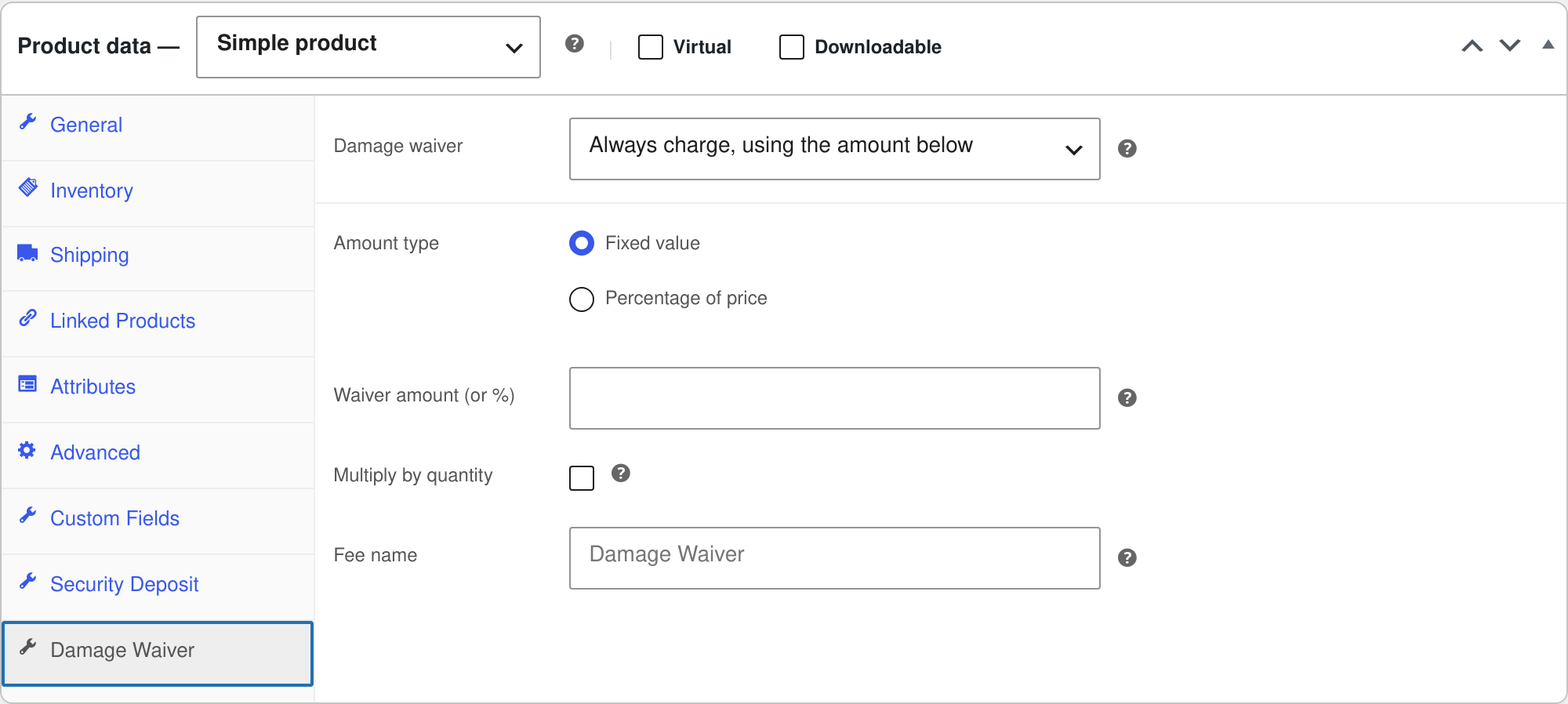Open the General tab

(158, 128)
